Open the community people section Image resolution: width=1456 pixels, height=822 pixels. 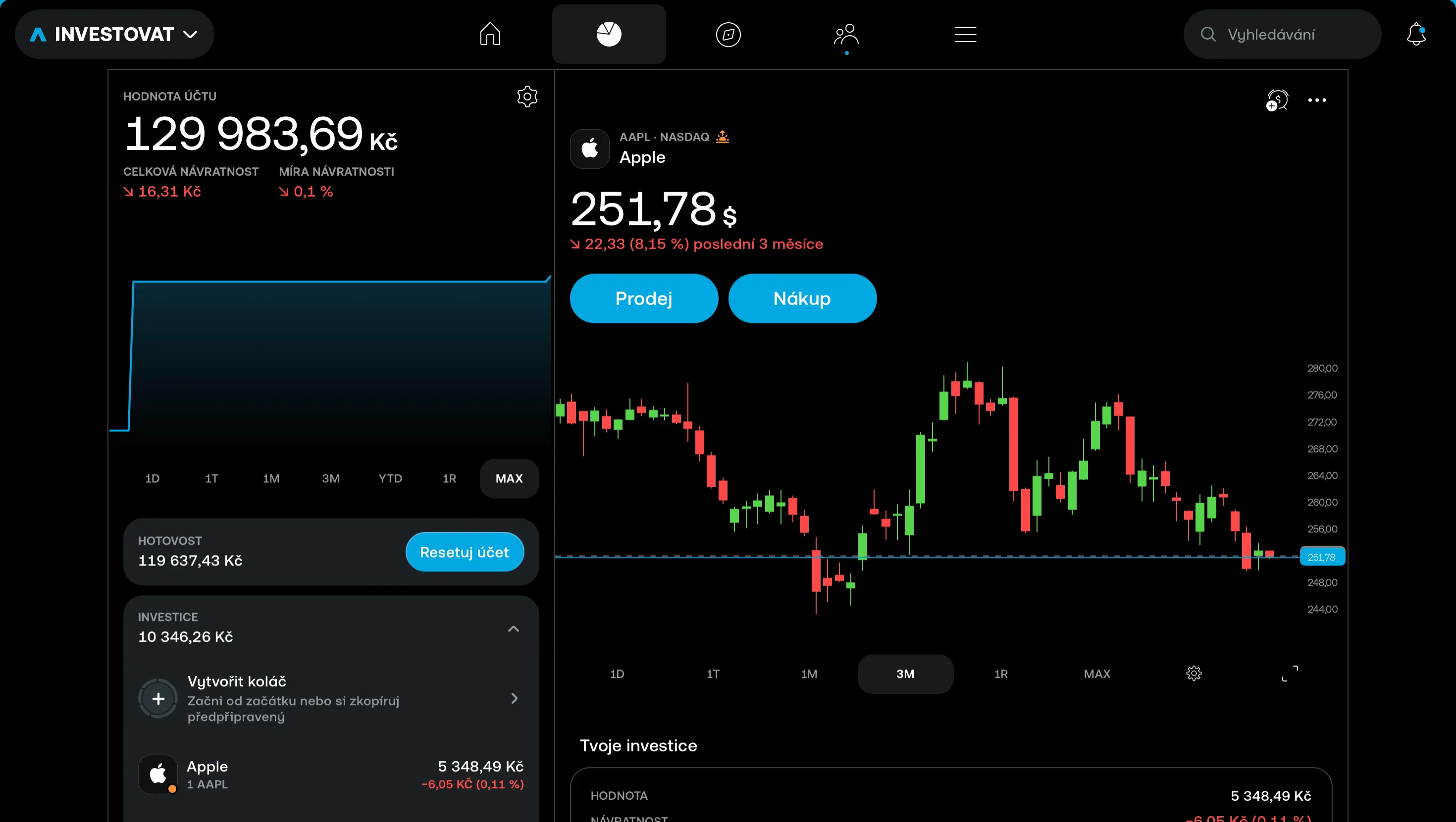(x=846, y=35)
